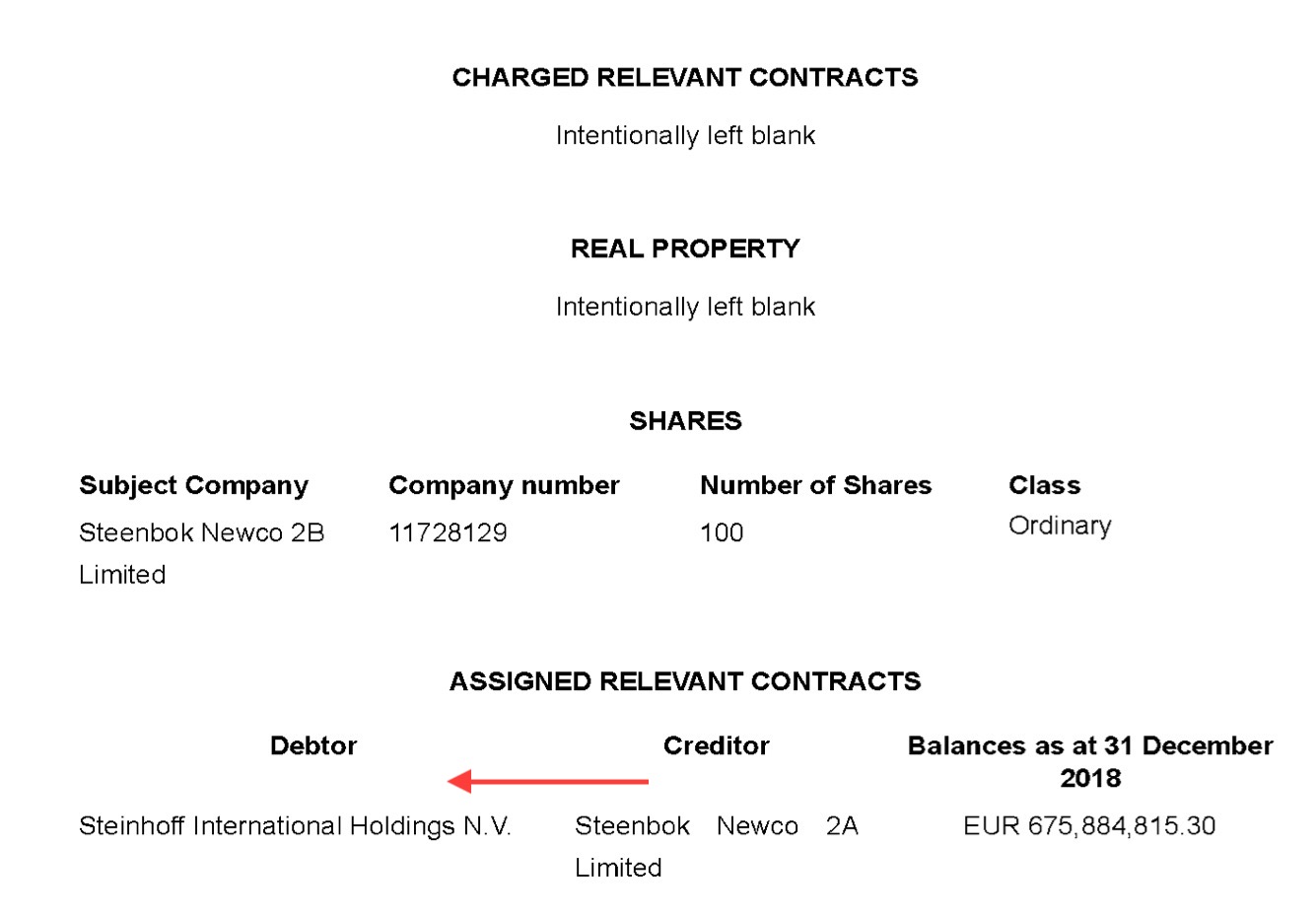Select the Class column header
The width and height of the screenshot is (1316, 917).
1044,485
